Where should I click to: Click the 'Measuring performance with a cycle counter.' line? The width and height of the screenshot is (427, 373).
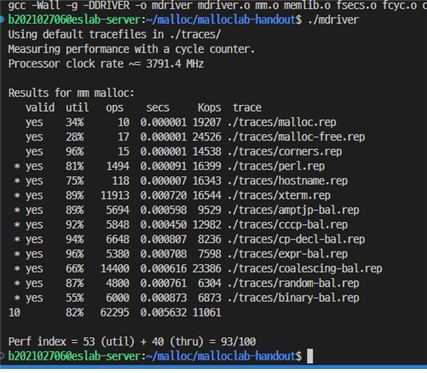pyautogui.click(x=131, y=49)
